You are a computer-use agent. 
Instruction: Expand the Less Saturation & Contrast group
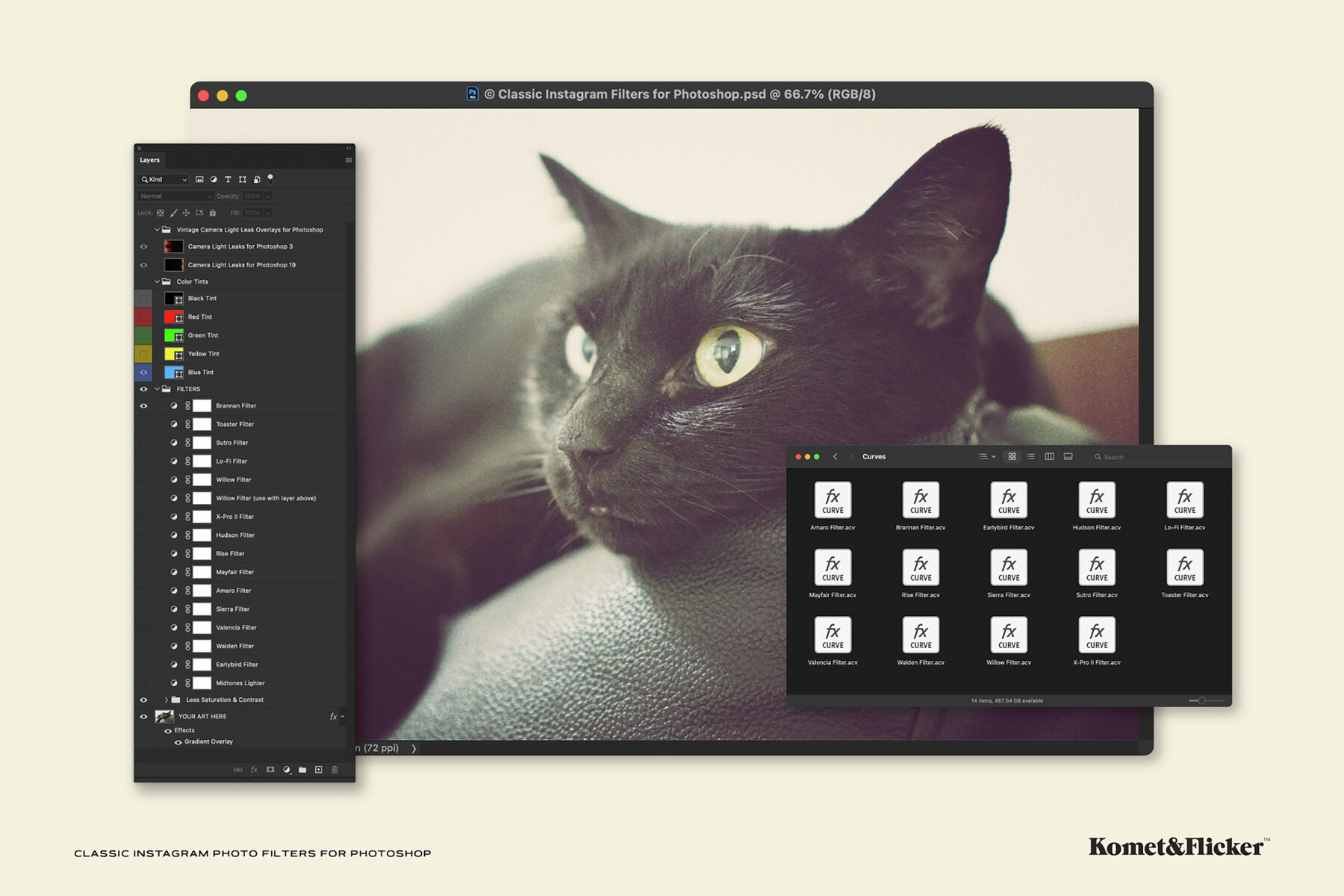(x=166, y=700)
